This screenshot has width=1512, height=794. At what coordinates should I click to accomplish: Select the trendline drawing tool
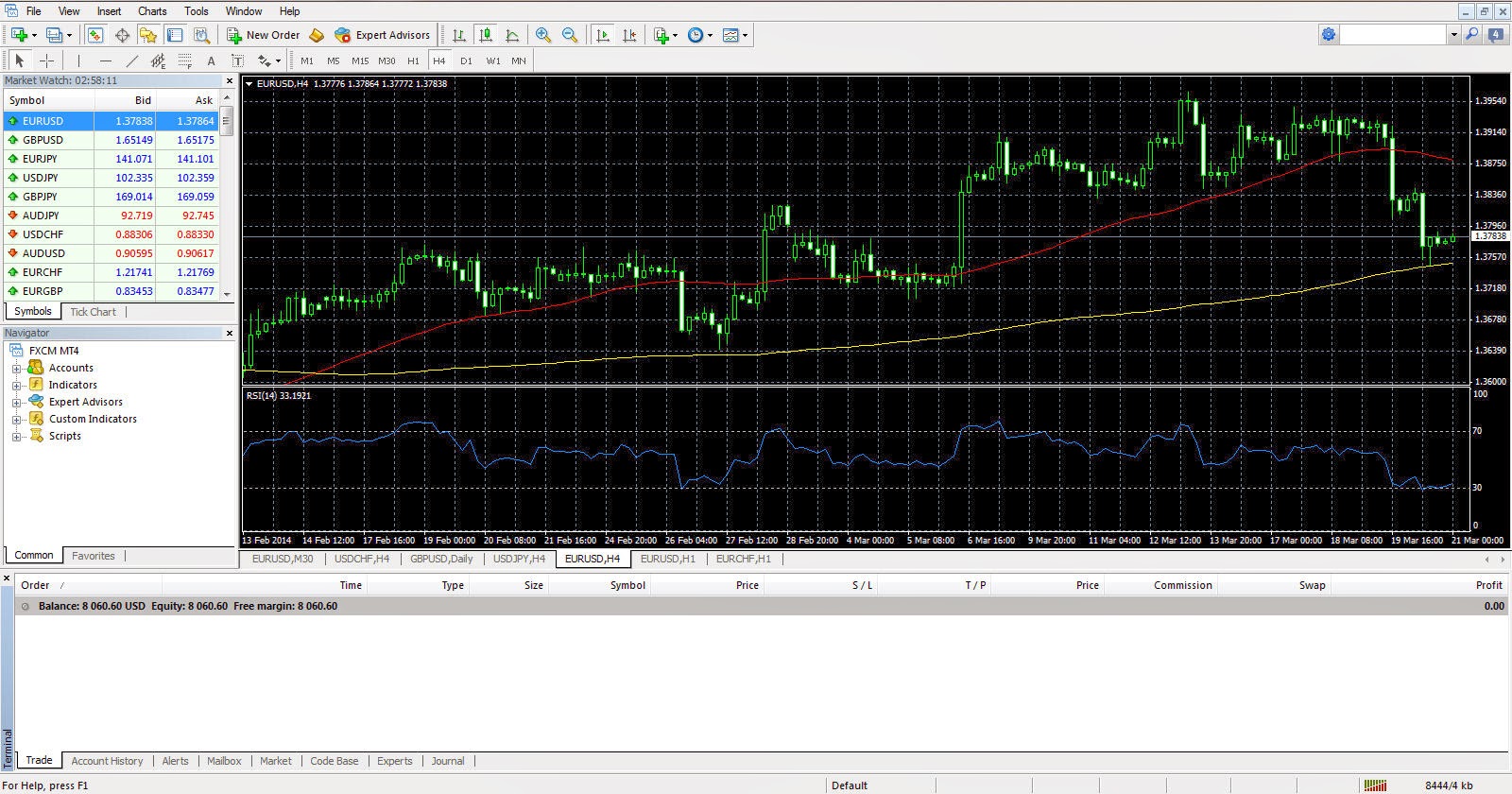tap(131, 60)
